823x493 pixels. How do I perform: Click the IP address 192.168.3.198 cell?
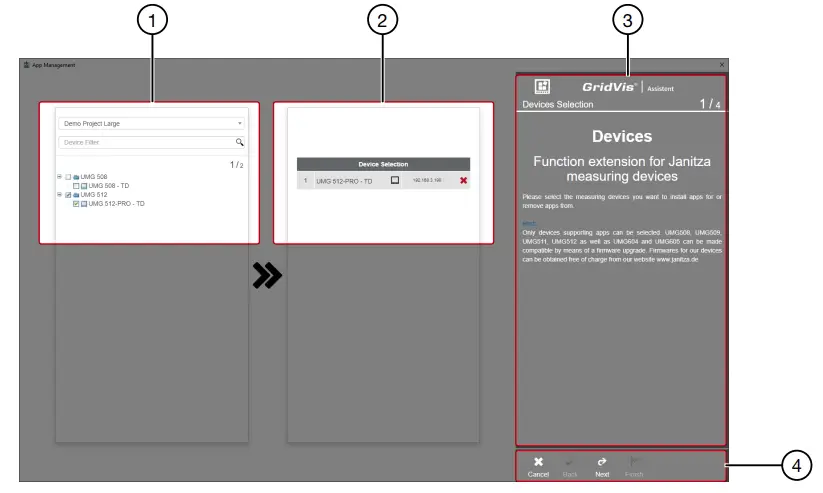427,180
